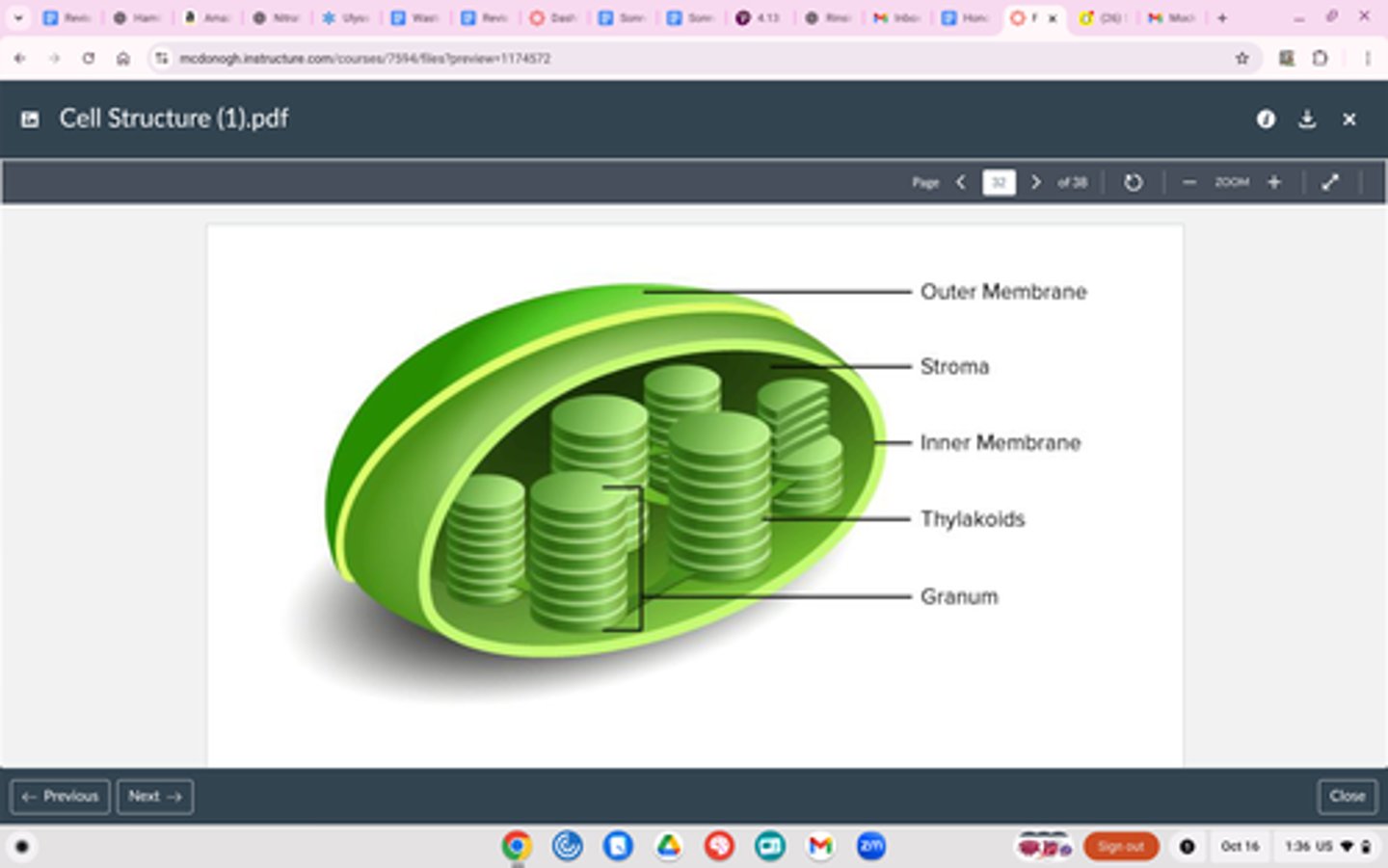
Task: Open the Extensions puzzle menu
Action: (x=1321, y=59)
